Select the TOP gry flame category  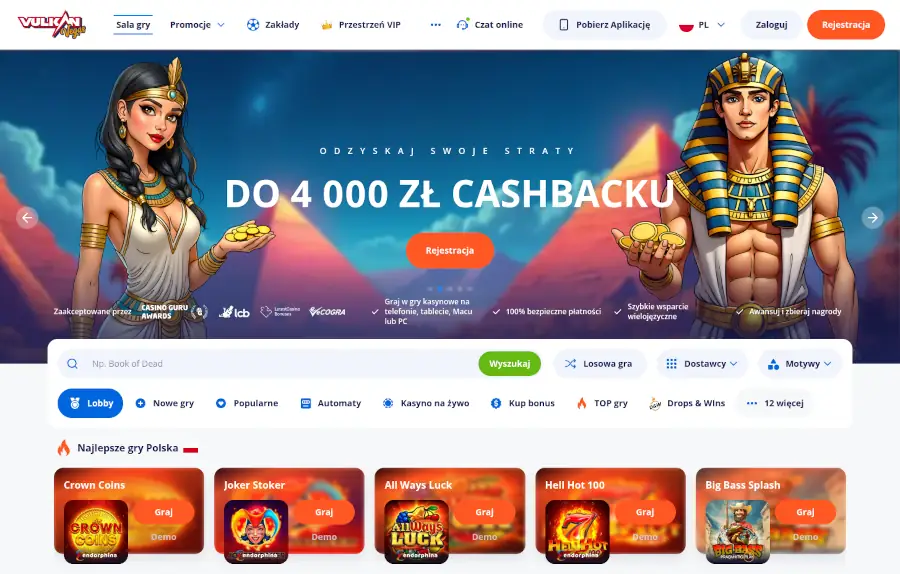[x=602, y=403]
